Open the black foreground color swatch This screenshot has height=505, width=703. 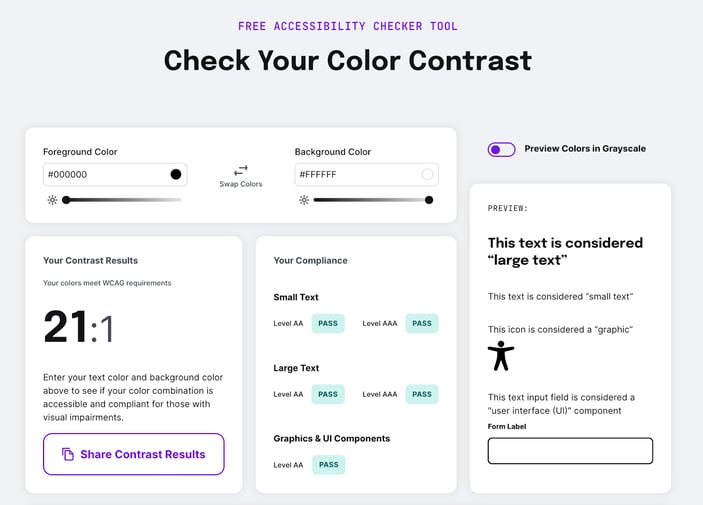[x=176, y=174]
